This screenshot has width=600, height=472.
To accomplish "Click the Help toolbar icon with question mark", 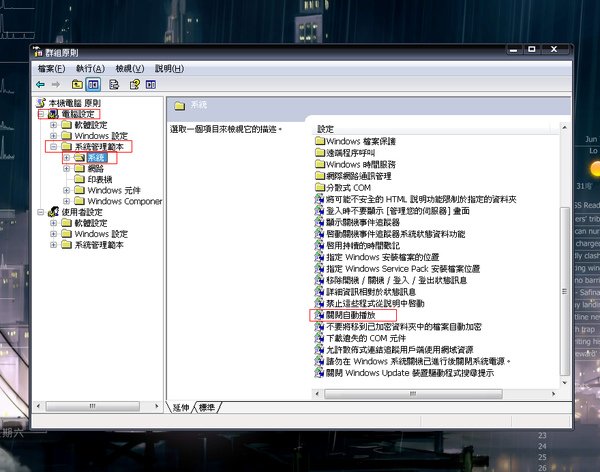I will [135, 85].
